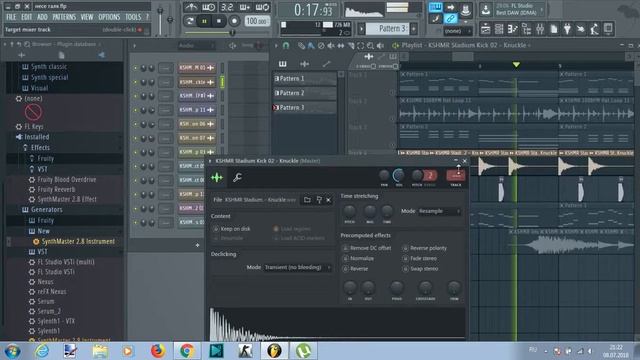Click the download/news panel icon
Viewport: 640px width, 360px height.
click(x=485, y=9)
